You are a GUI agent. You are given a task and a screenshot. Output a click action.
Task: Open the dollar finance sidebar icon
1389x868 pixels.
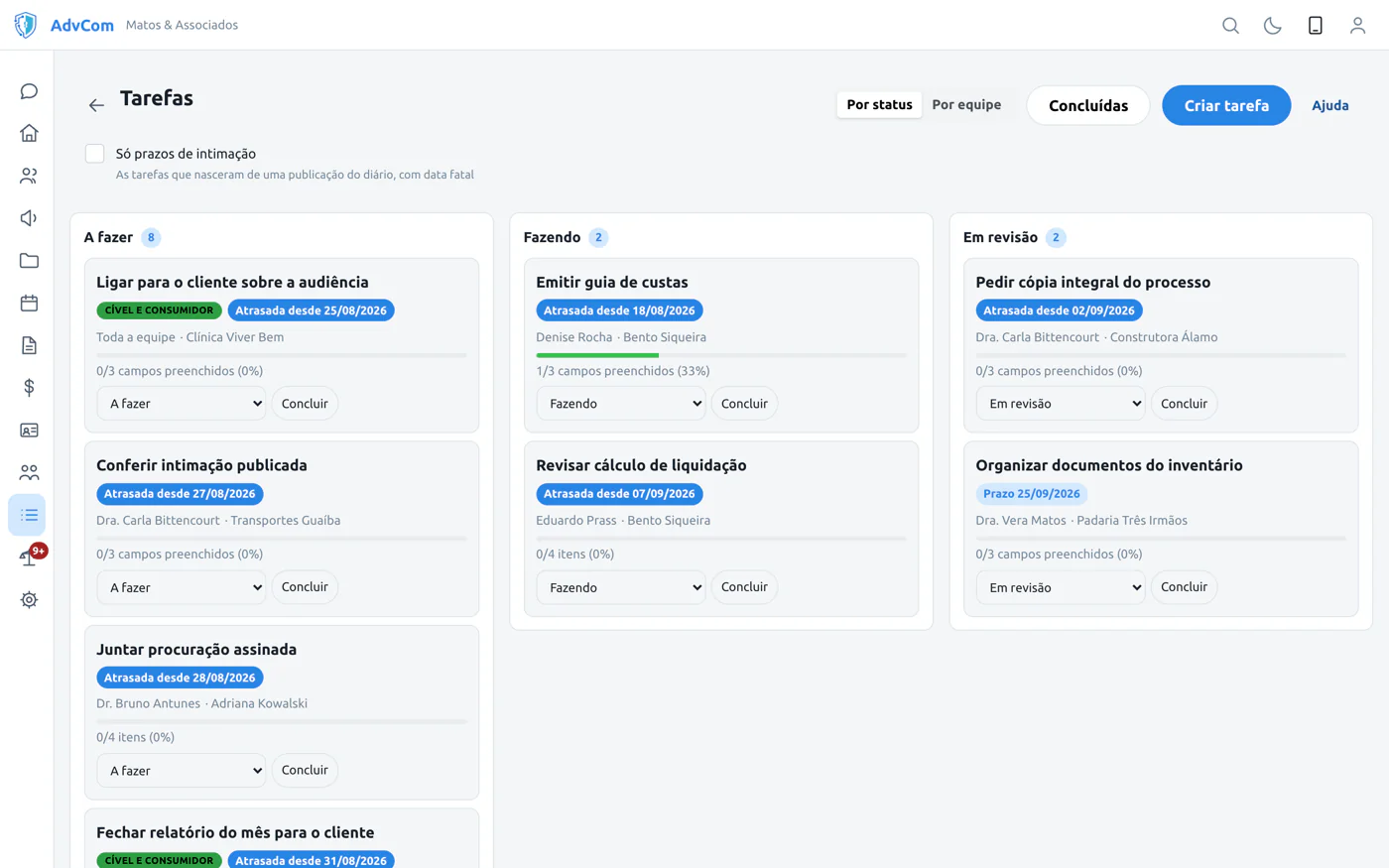[29, 388]
